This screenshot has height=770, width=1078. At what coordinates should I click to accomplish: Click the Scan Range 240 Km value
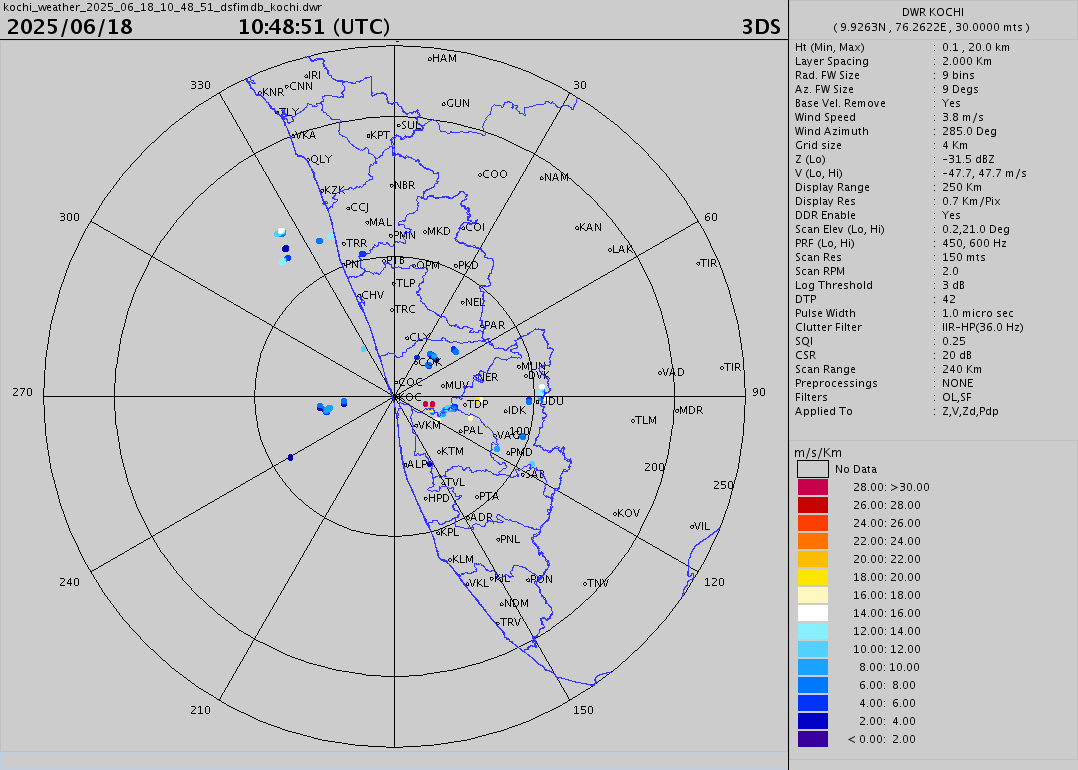click(x=962, y=369)
